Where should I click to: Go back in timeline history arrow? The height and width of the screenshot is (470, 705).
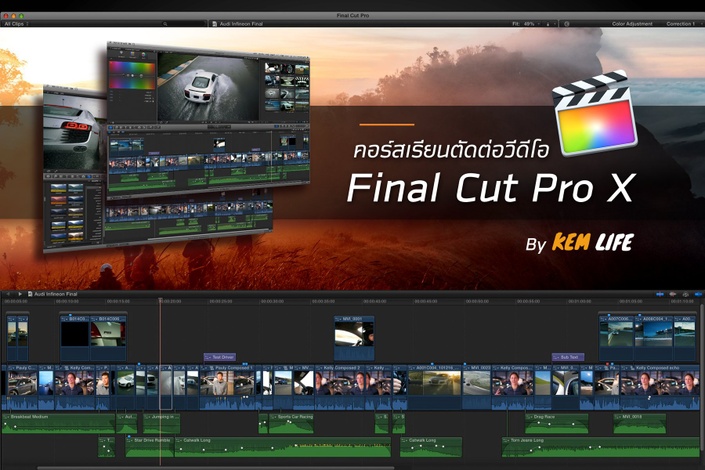pyautogui.click(x=8, y=294)
